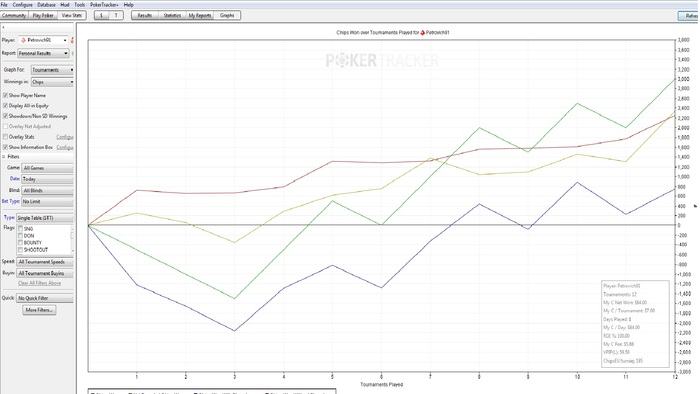The width and height of the screenshot is (700, 394).
Task: Open the Game filter showing All Games
Action: coord(47,168)
